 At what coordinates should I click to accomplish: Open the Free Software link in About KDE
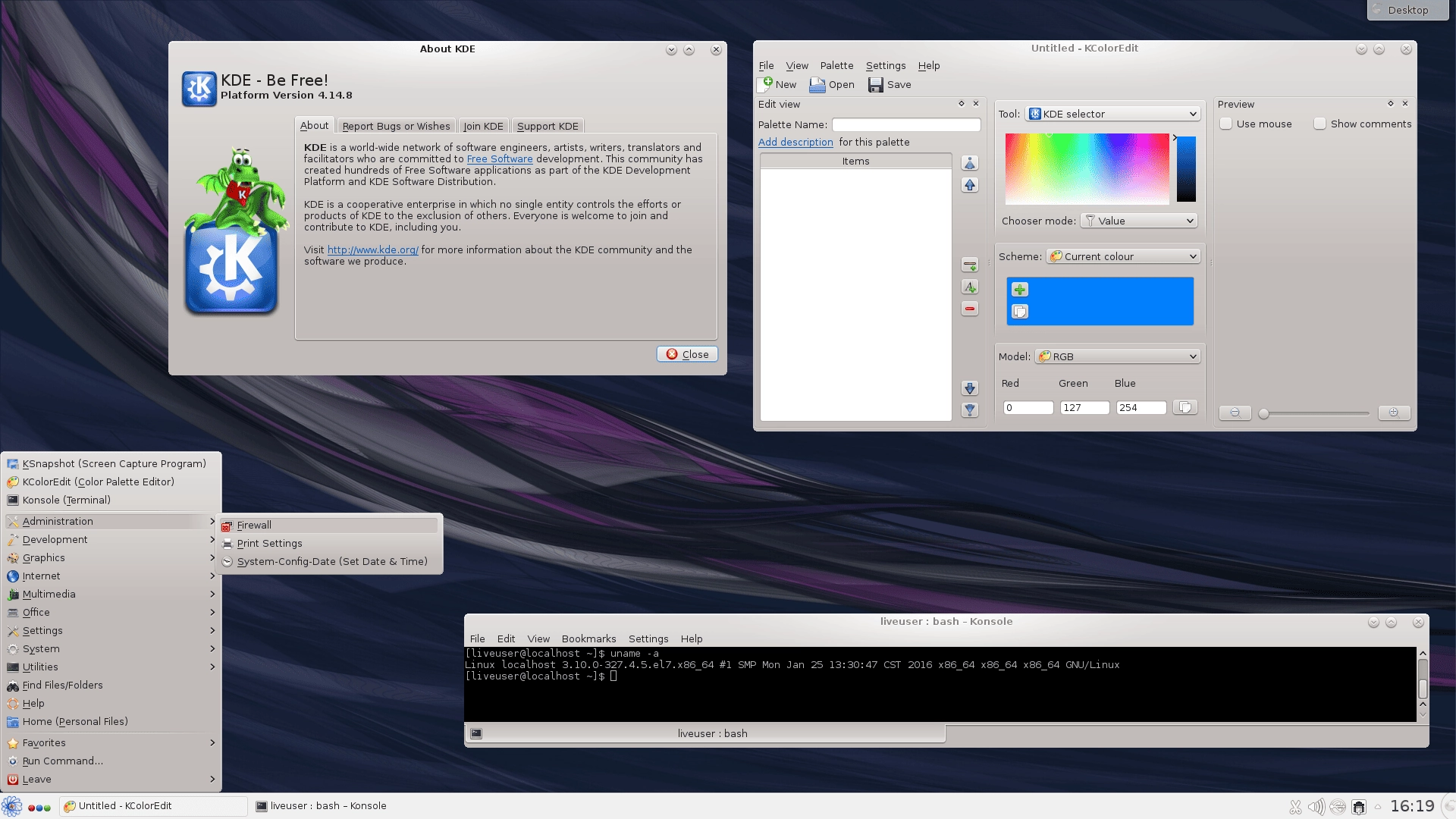pyautogui.click(x=500, y=159)
